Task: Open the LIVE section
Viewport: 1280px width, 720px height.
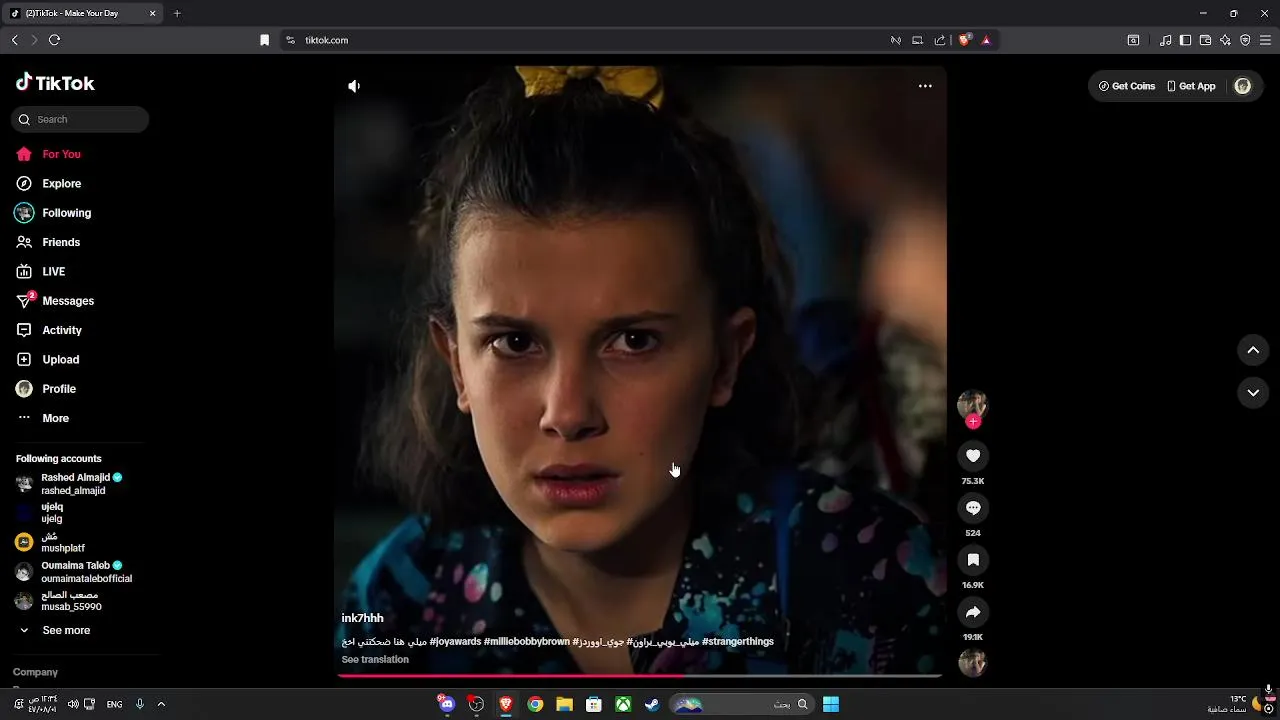Action: [x=40, y=272]
